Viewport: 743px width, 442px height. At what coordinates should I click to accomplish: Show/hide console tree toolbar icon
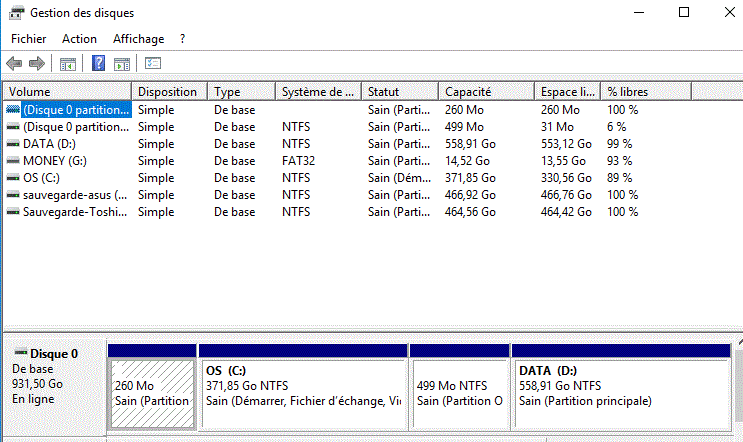68,63
